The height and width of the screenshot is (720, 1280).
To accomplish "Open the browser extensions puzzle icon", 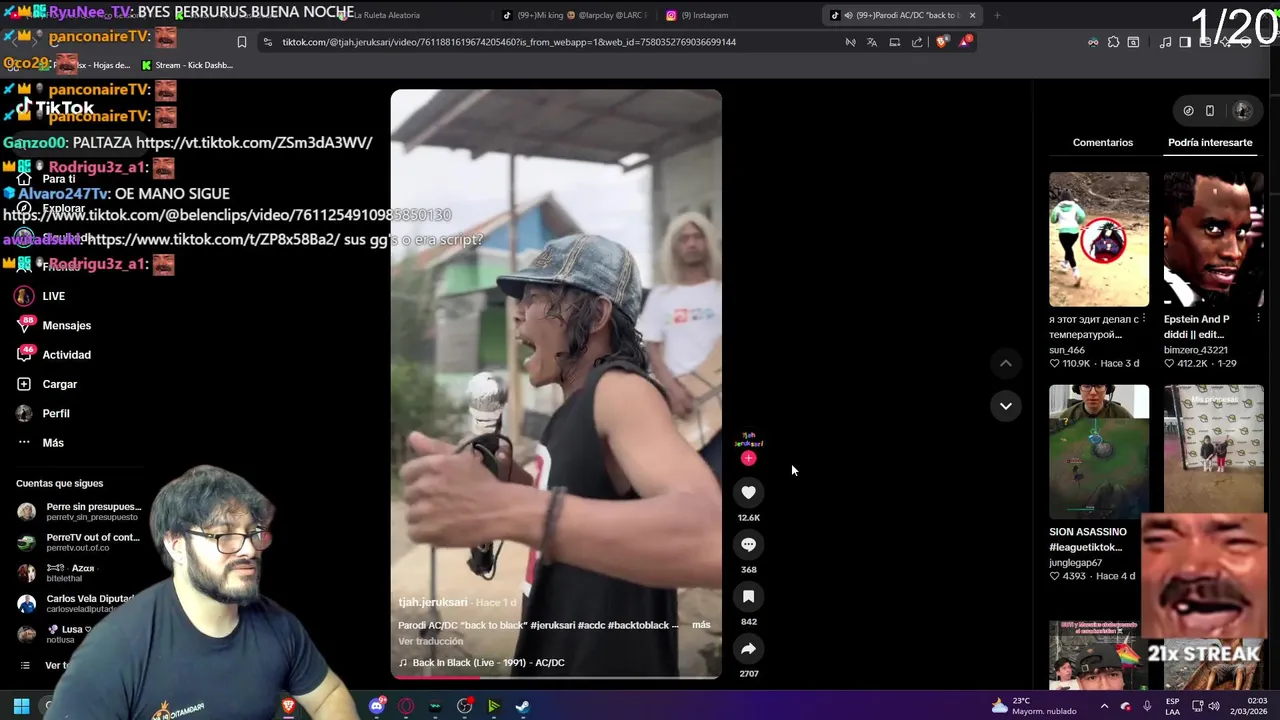I will [x=1113, y=42].
